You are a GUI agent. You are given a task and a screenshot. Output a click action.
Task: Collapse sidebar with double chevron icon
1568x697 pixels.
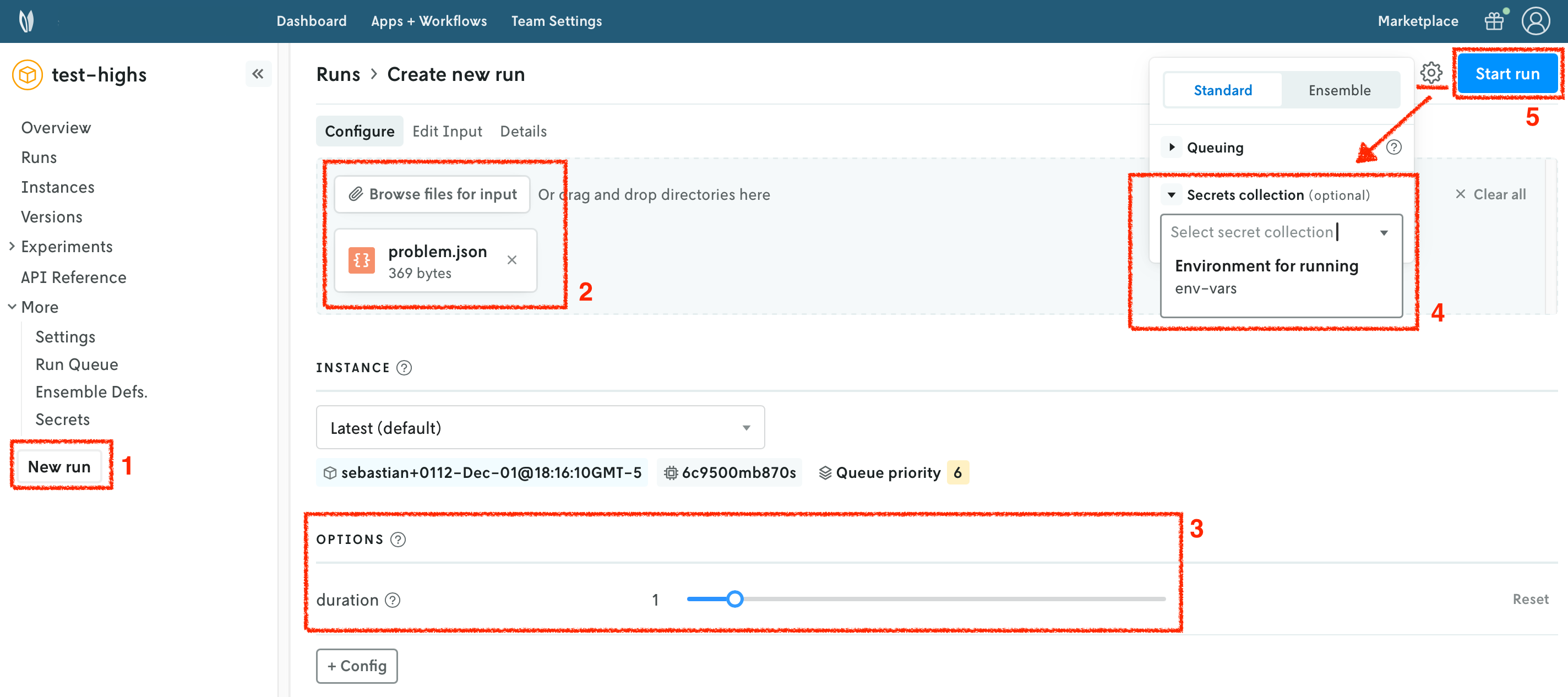[x=258, y=74]
